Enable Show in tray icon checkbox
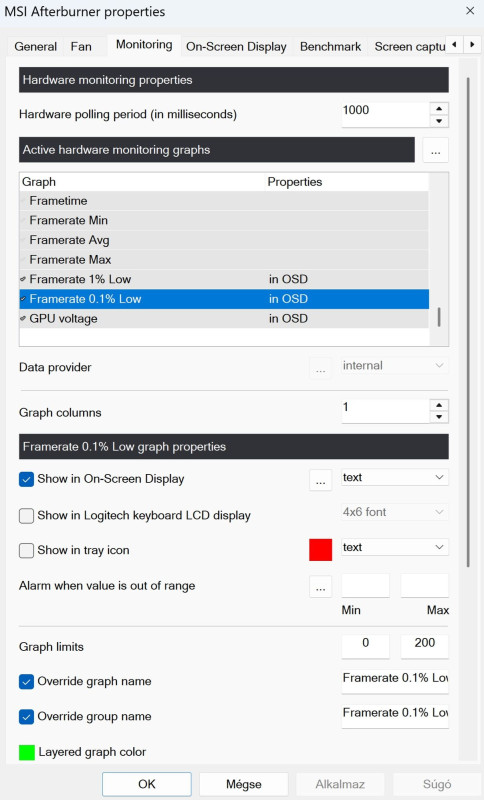The image size is (484, 800). point(27,551)
